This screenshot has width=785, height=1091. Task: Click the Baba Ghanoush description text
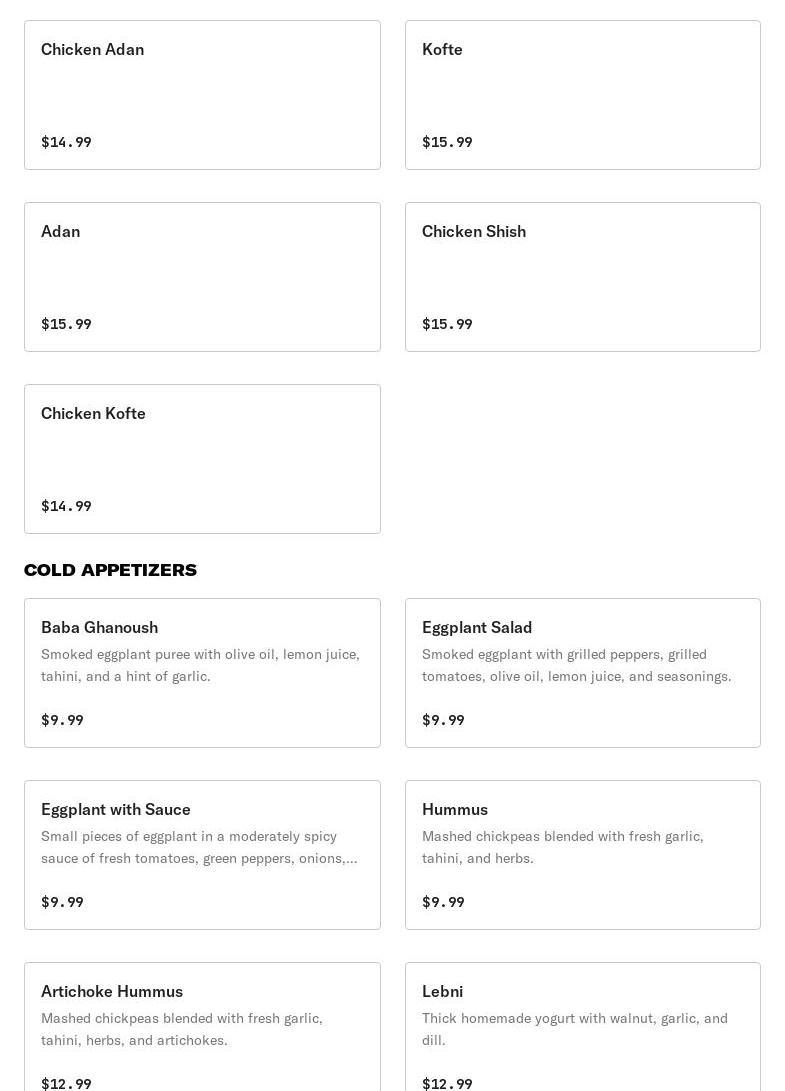point(200,665)
